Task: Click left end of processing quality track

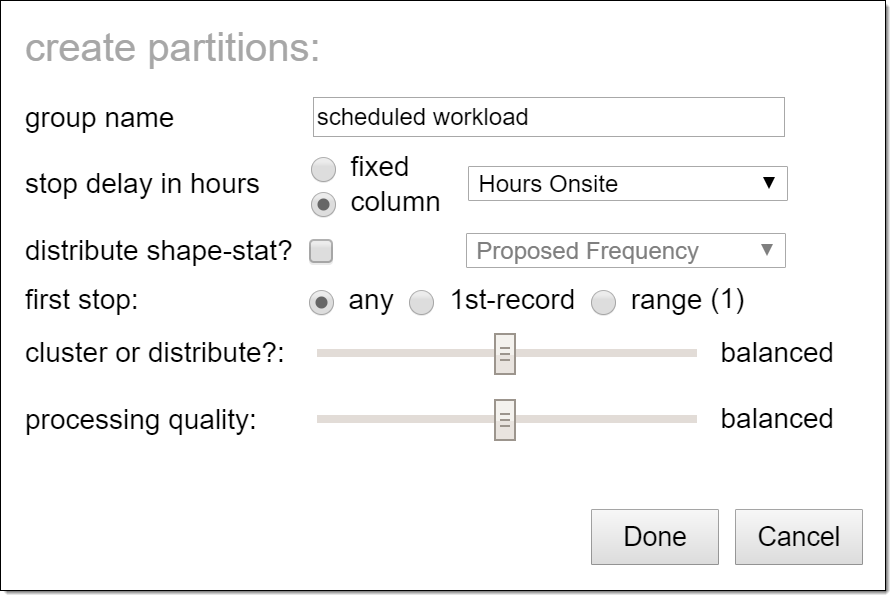Action: [322, 419]
